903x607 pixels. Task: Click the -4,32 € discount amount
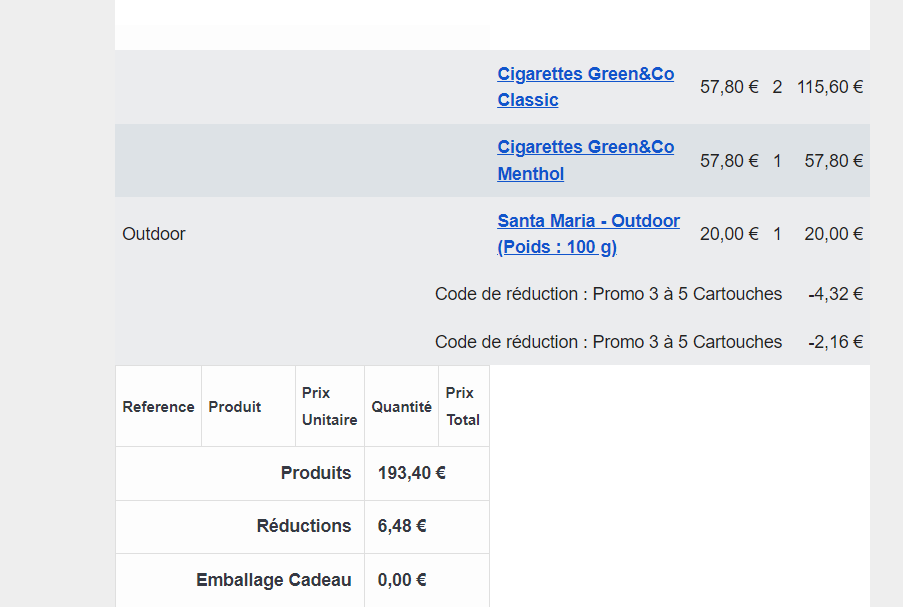pos(835,294)
